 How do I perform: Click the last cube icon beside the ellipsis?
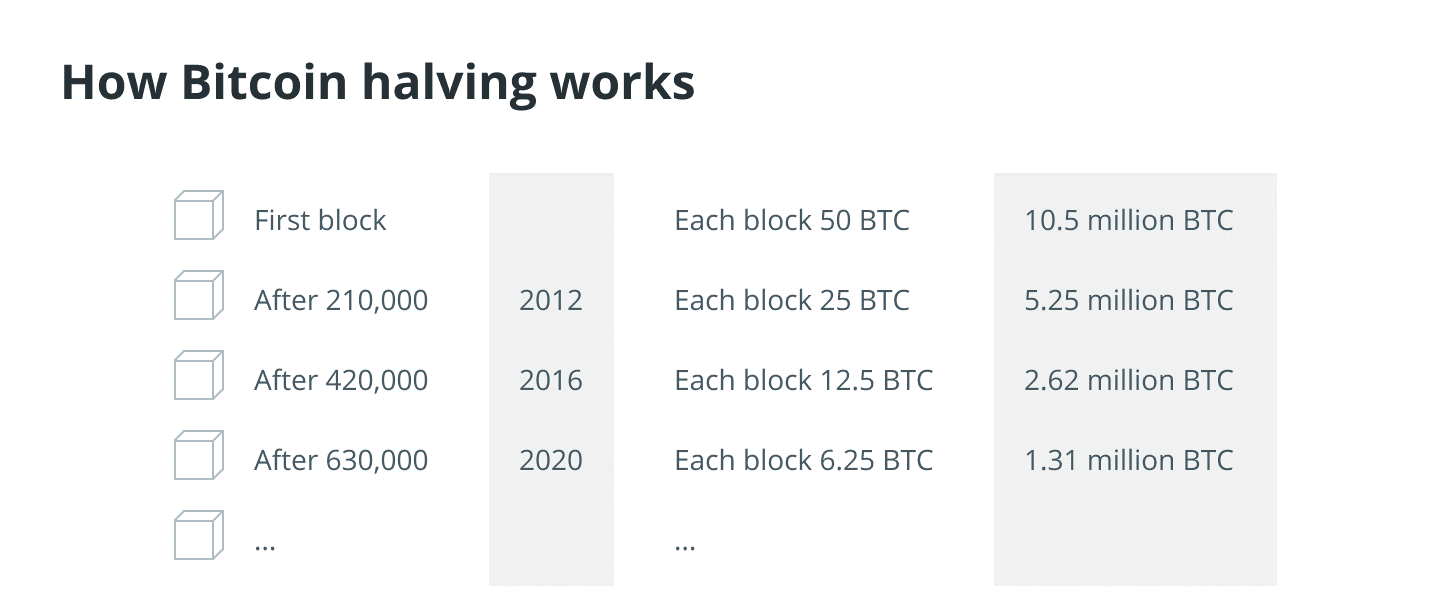click(x=198, y=536)
